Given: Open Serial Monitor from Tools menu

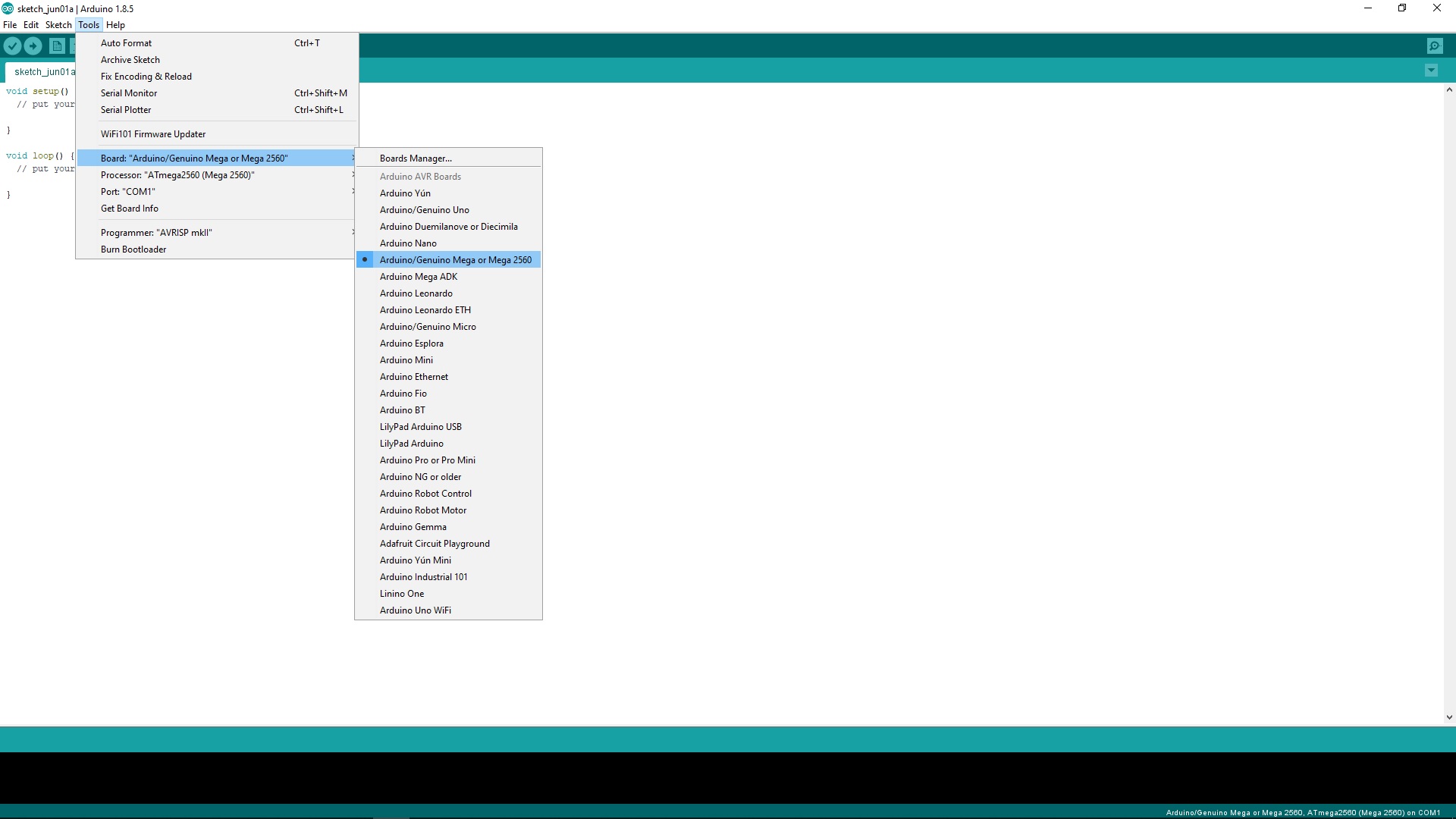Looking at the screenshot, I should (x=217, y=93).
